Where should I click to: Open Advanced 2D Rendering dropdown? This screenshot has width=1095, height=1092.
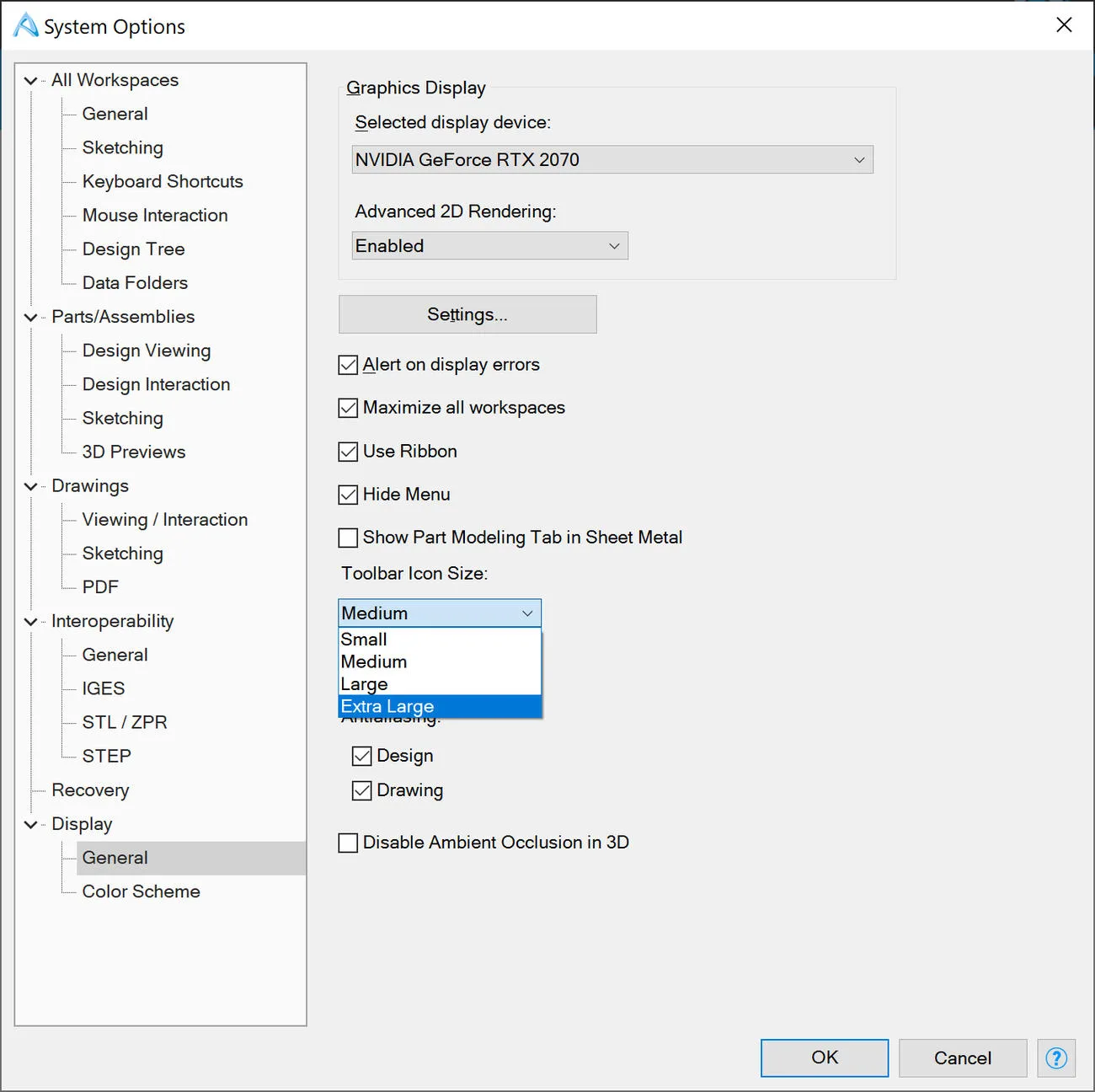point(489,245)
